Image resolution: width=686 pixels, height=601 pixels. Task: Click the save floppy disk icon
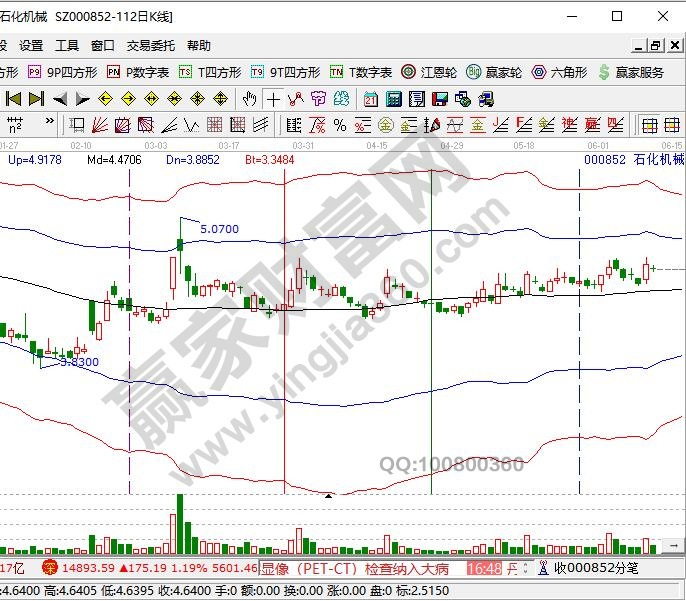click(x=439, y=99)
